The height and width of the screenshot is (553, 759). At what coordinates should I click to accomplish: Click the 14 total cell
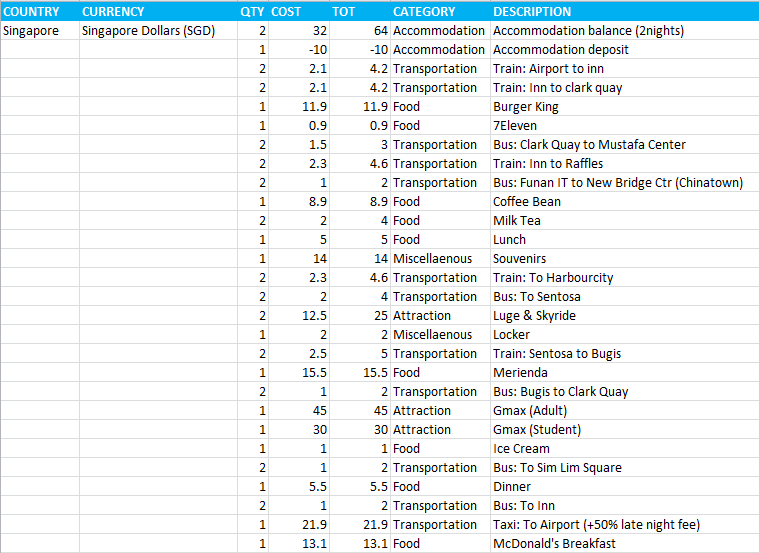click(360, 258)
